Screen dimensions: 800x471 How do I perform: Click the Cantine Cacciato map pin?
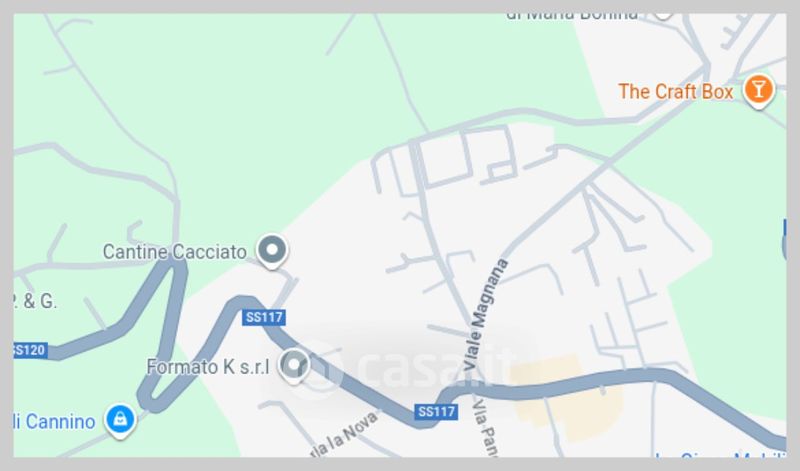pyautogui.click(x=272, y=251)
